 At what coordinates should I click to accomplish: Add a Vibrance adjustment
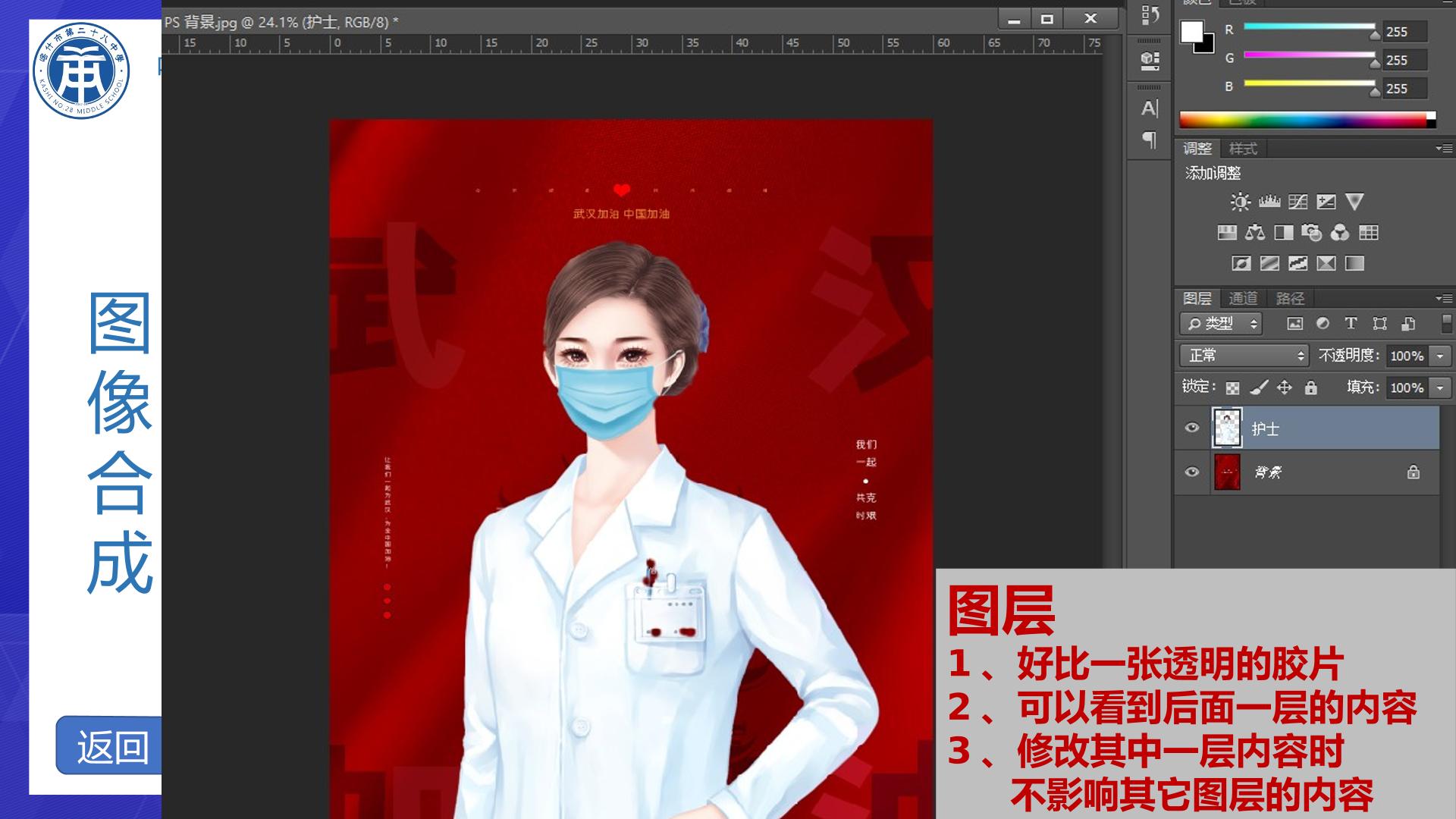point(1354,202)
